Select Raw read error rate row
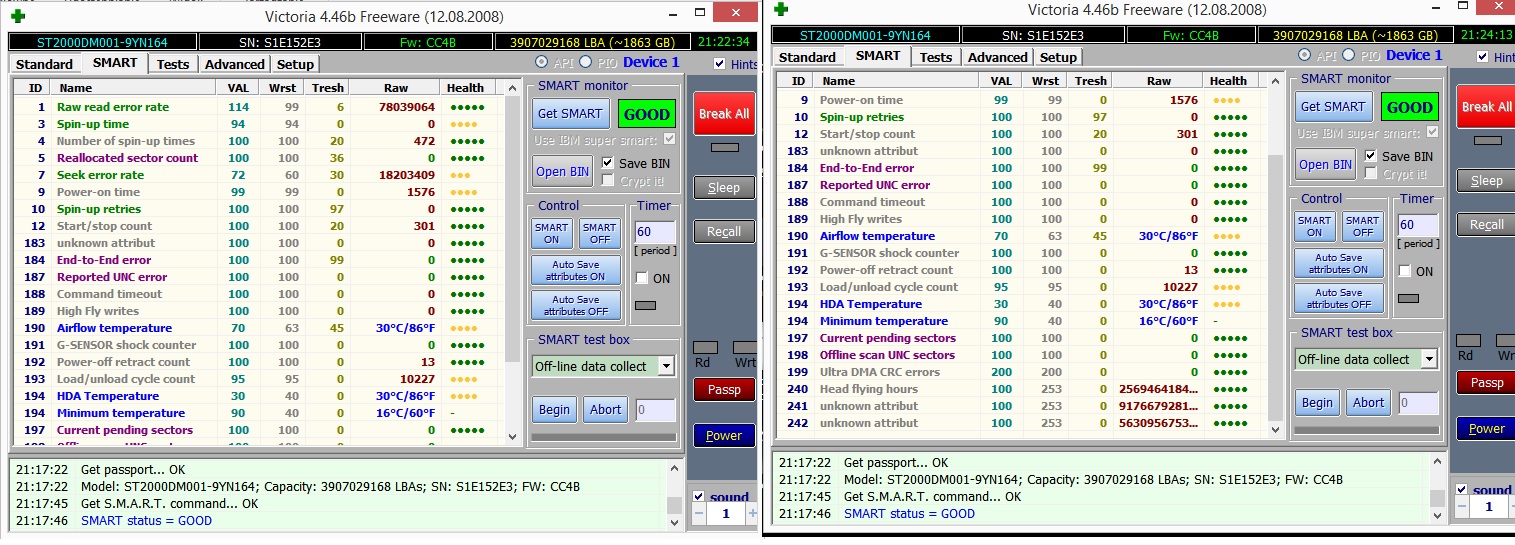The image size is (1515, 545). click(257, 107)
